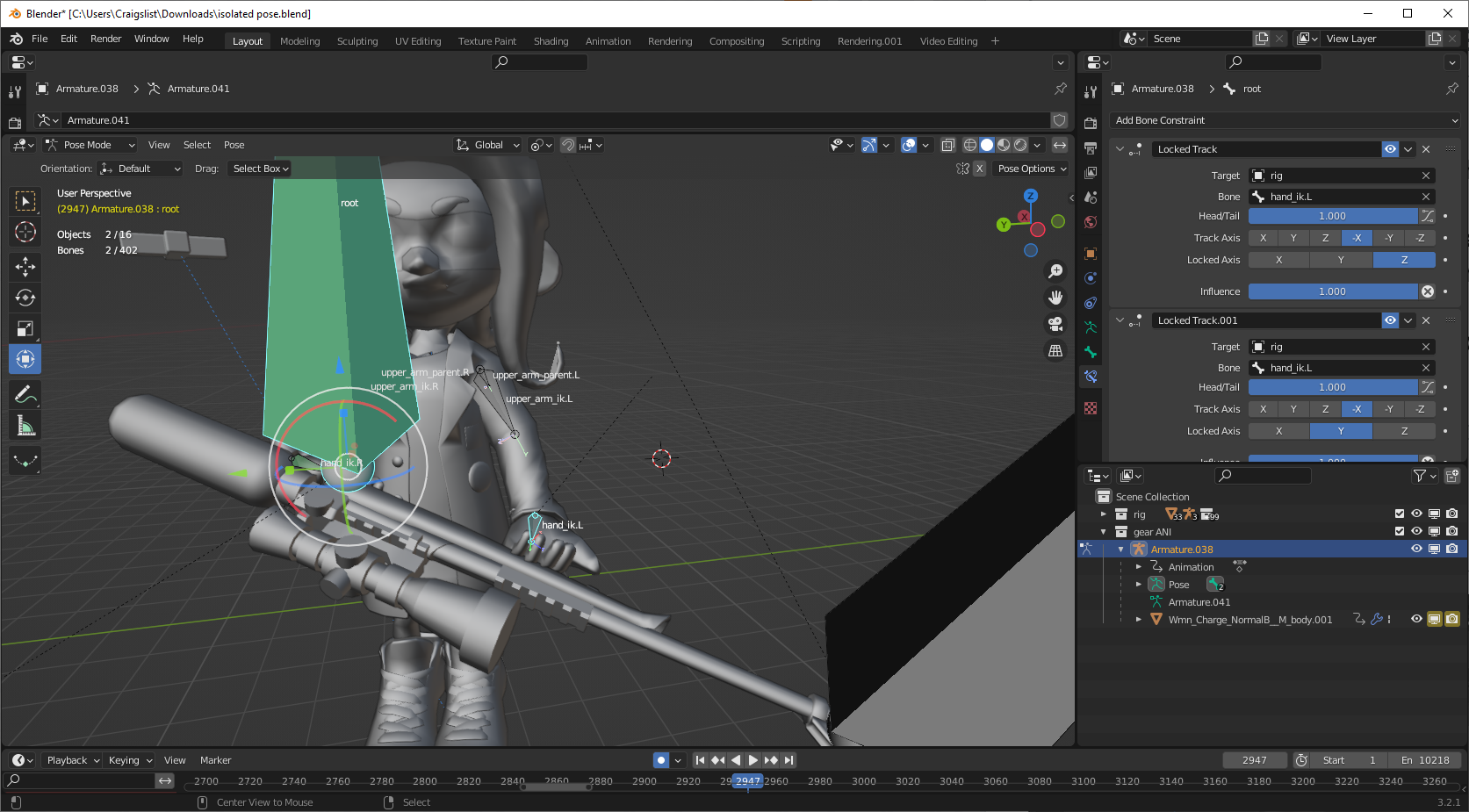The width and height of the screenshot is (1469, 812).
Task: Select the Annotate tool
Action: 25,395
